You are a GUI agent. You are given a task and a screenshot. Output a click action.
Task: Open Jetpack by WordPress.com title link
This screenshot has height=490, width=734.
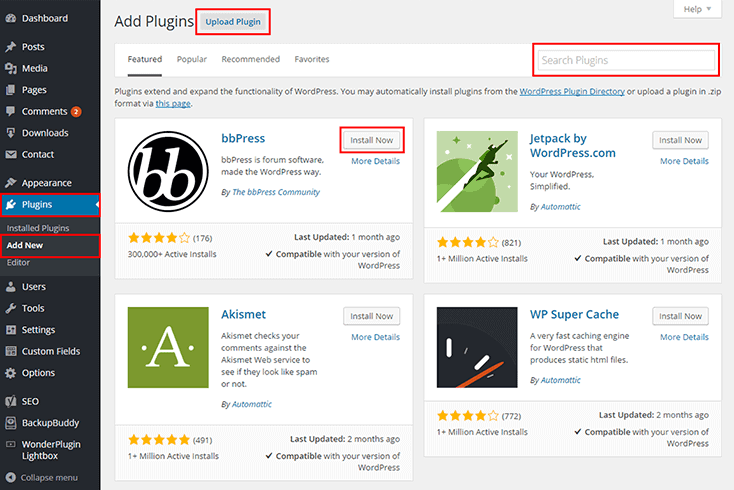point(573,146)
